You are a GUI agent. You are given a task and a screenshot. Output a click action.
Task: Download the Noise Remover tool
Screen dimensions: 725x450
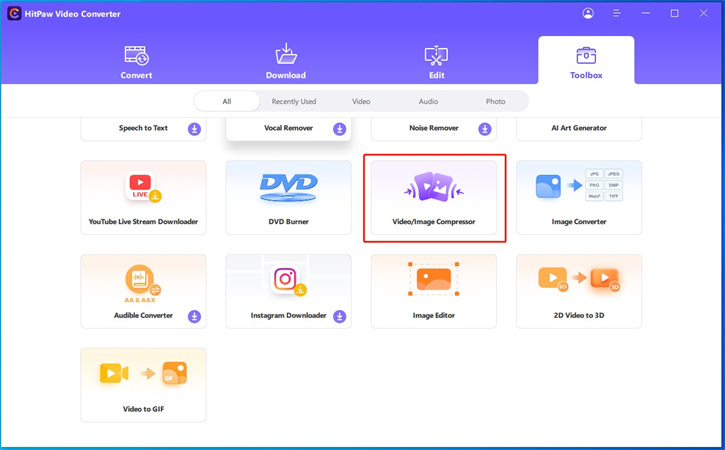pyautogui.click(x=485, y=129)
